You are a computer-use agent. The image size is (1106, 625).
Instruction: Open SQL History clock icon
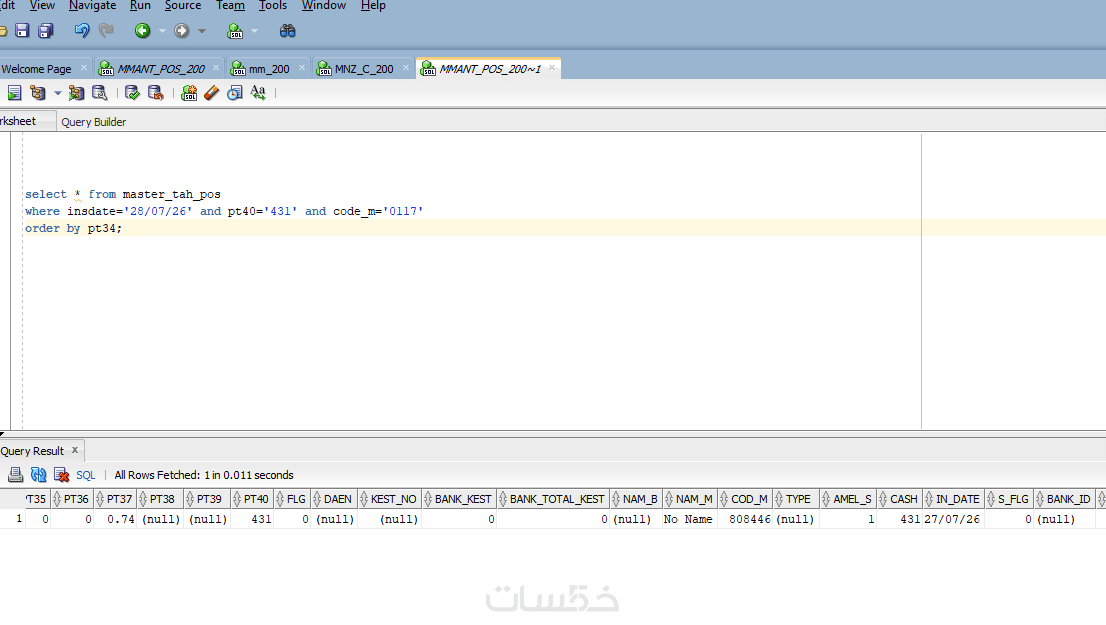(x=235, y=92)
